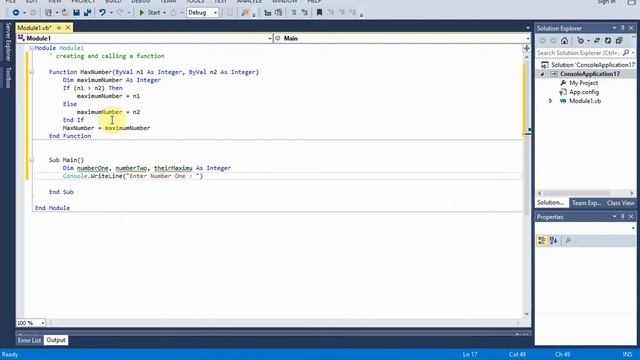Open the Properties window options arrow

614,217
